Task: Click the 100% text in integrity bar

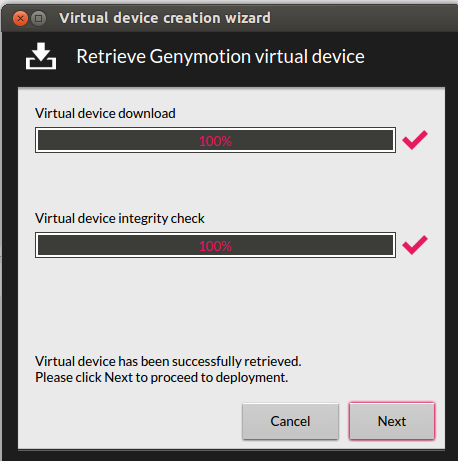Action: point(215,246)
